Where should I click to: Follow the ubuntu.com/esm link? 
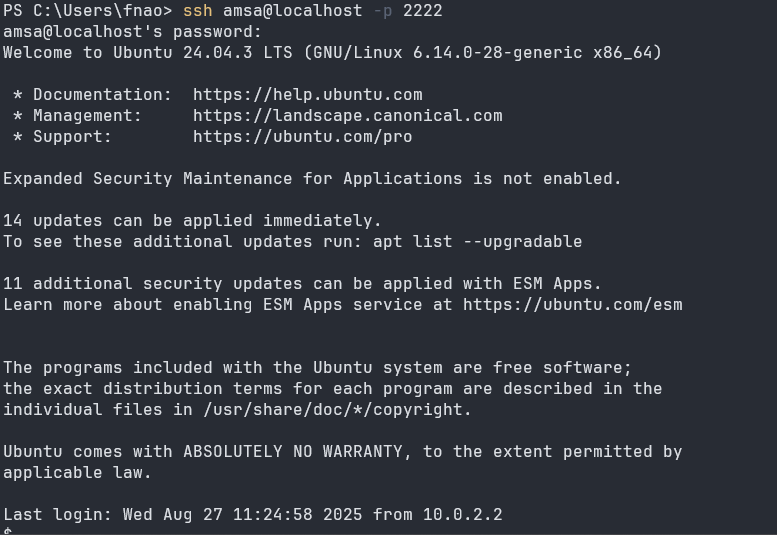[x=573, y=304]
